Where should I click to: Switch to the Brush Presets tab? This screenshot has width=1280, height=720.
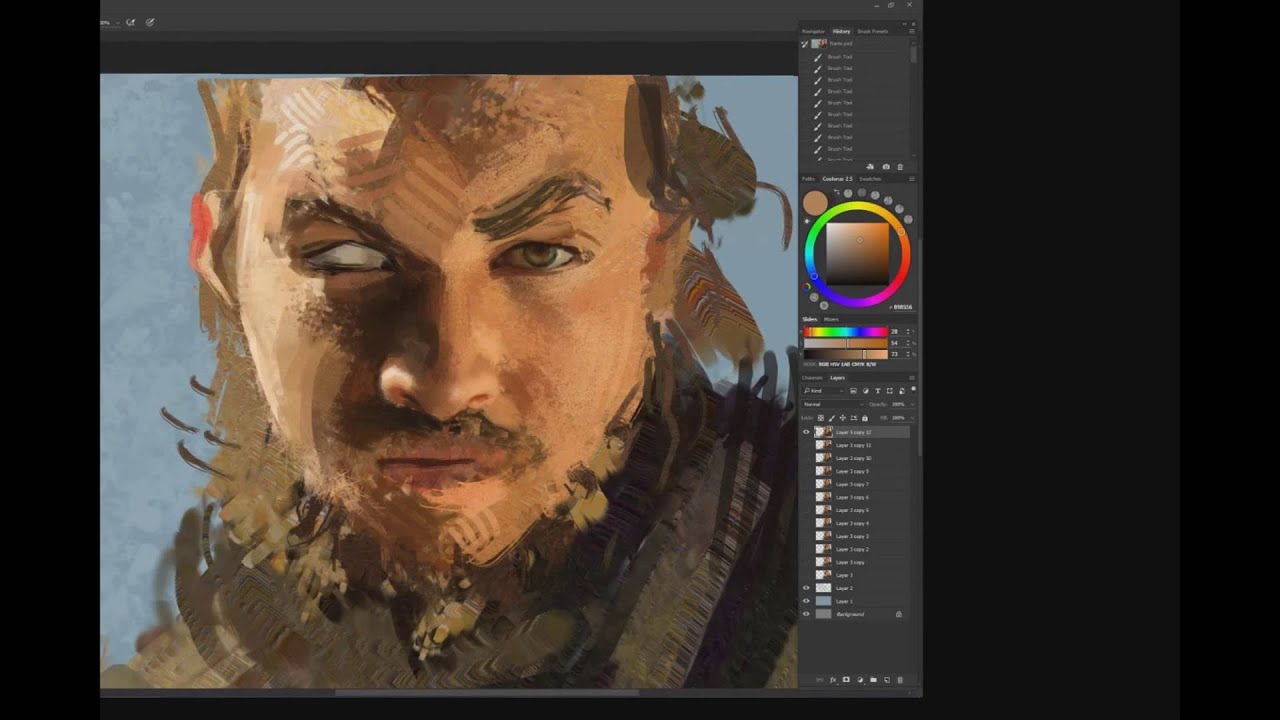click(873, 31)
